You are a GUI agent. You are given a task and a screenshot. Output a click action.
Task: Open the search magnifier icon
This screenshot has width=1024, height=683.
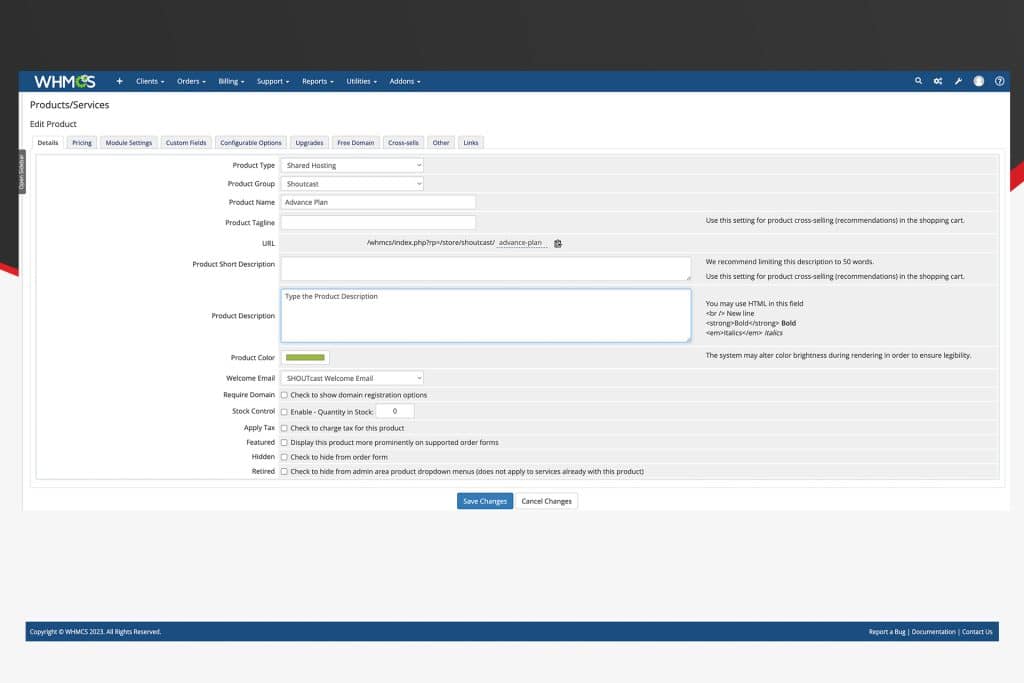918,81
